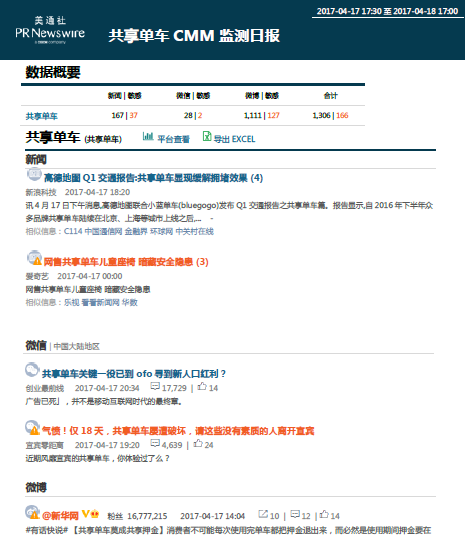The image size is (465, 557).
Task: Click like icon next to 14 in Weibo post
Action: pyautogui.click(x=324, y=514)
